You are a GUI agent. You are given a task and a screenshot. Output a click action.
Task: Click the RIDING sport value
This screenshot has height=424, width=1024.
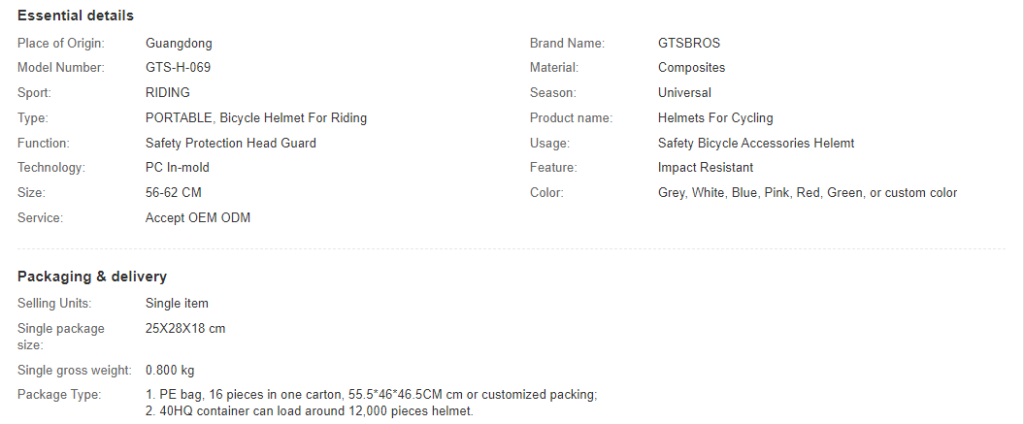167,93
